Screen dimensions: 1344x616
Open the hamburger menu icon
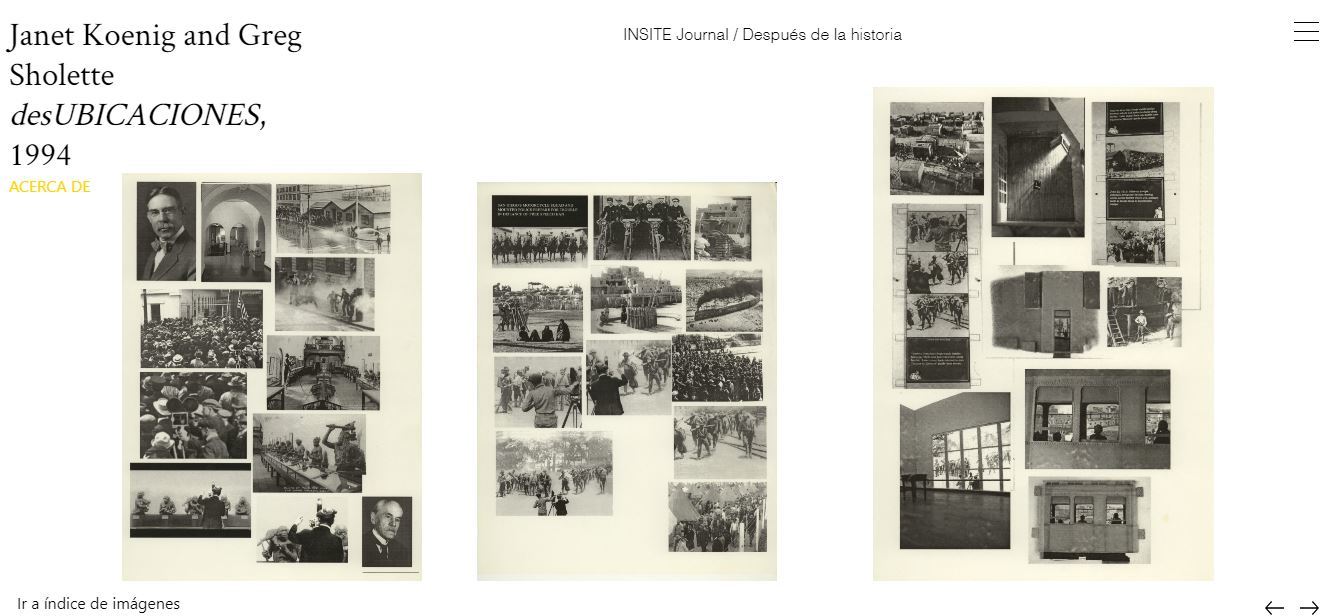[x=1306, y=32]
